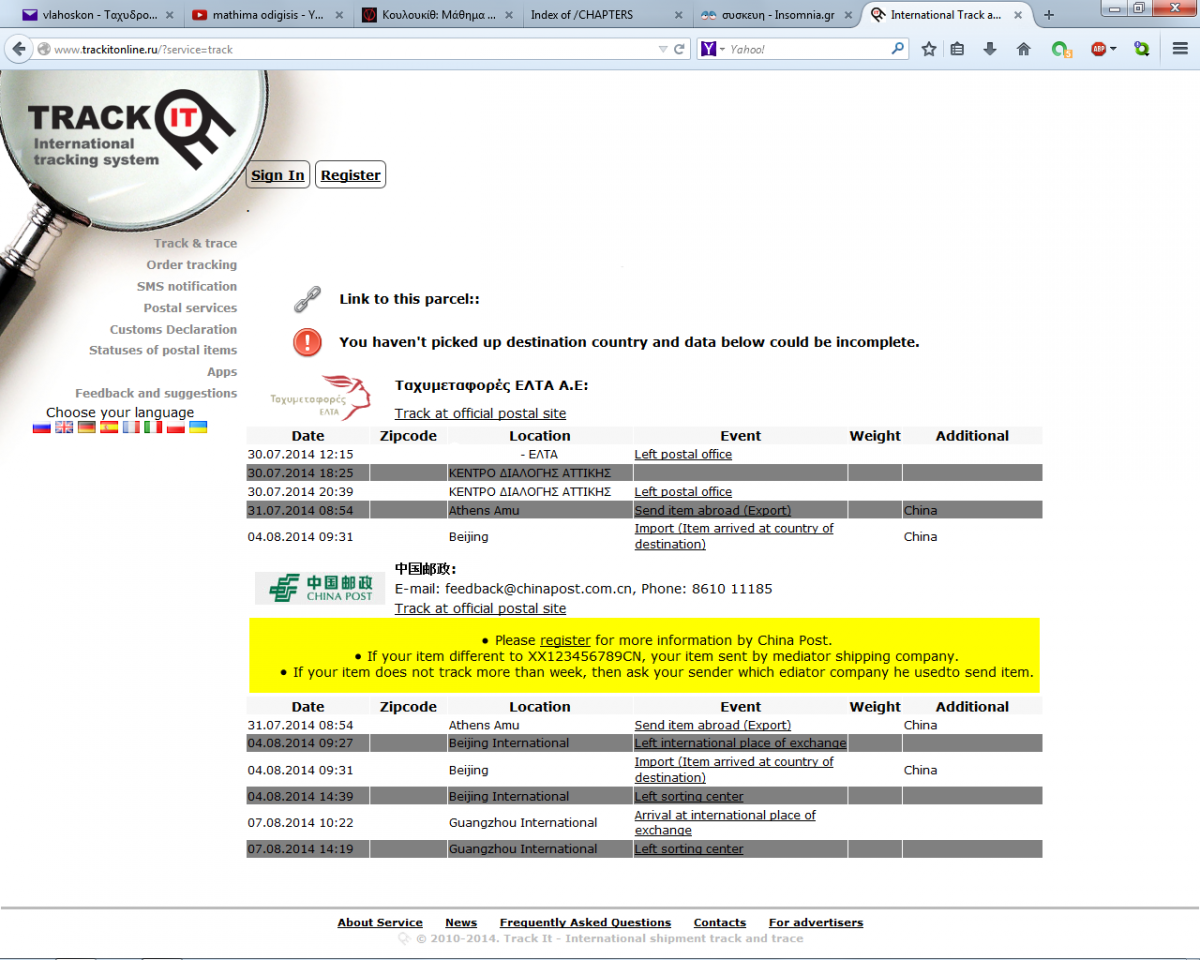Click the Adblock Plus ABP icon
Screen dimensions: 1200x960
[x=1099, y=49]
